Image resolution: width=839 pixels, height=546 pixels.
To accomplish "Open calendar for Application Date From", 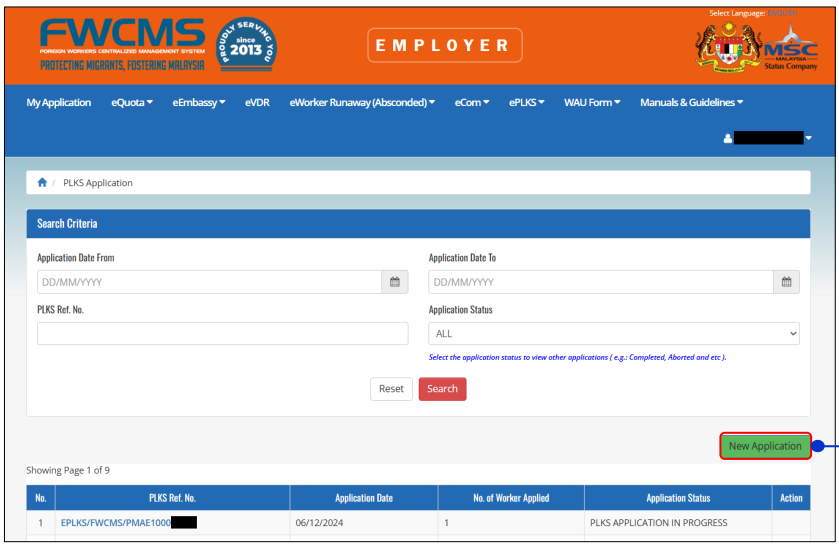I will point(395,282).
